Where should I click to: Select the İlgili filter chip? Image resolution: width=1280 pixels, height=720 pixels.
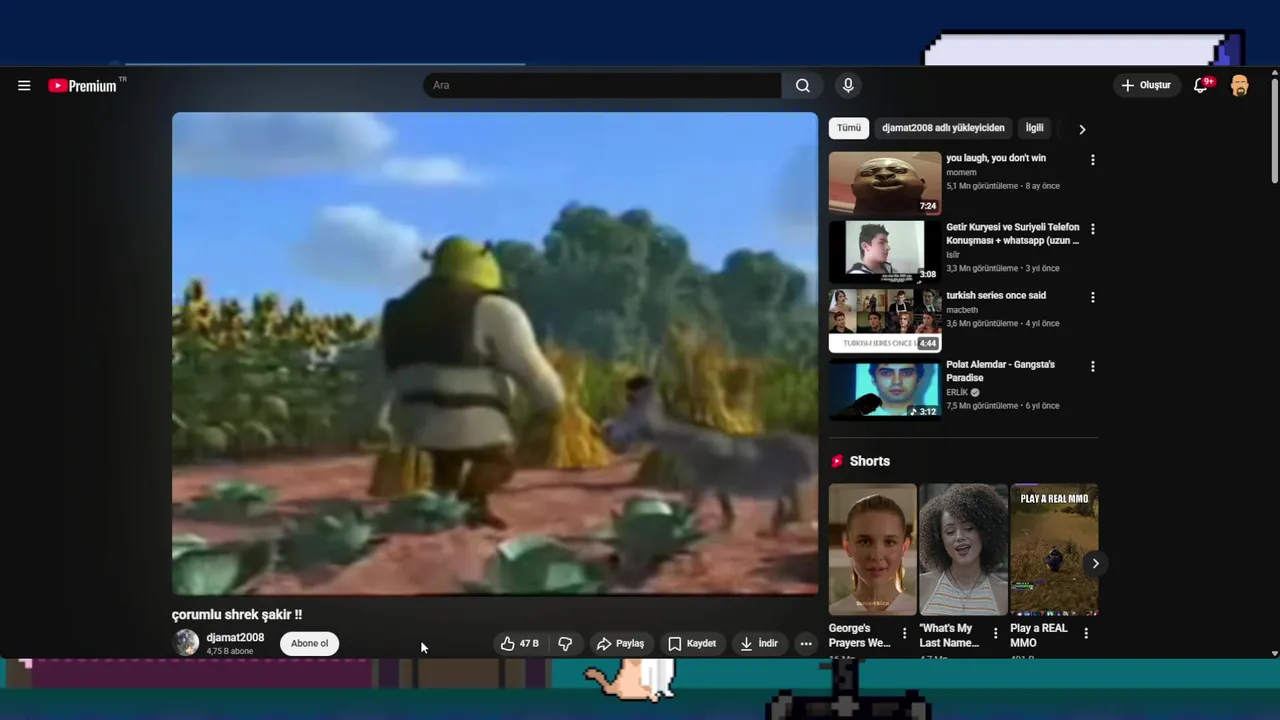tap(1034, 128)
